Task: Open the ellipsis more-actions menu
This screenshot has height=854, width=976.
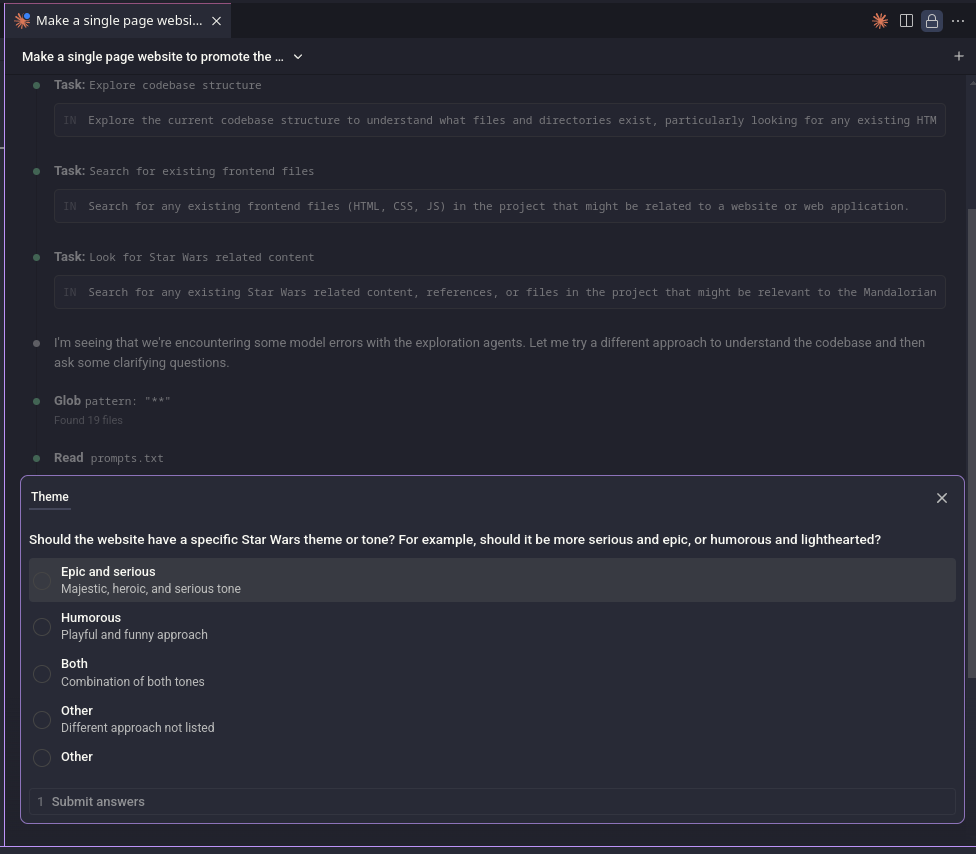Action: tap(957, 20)
